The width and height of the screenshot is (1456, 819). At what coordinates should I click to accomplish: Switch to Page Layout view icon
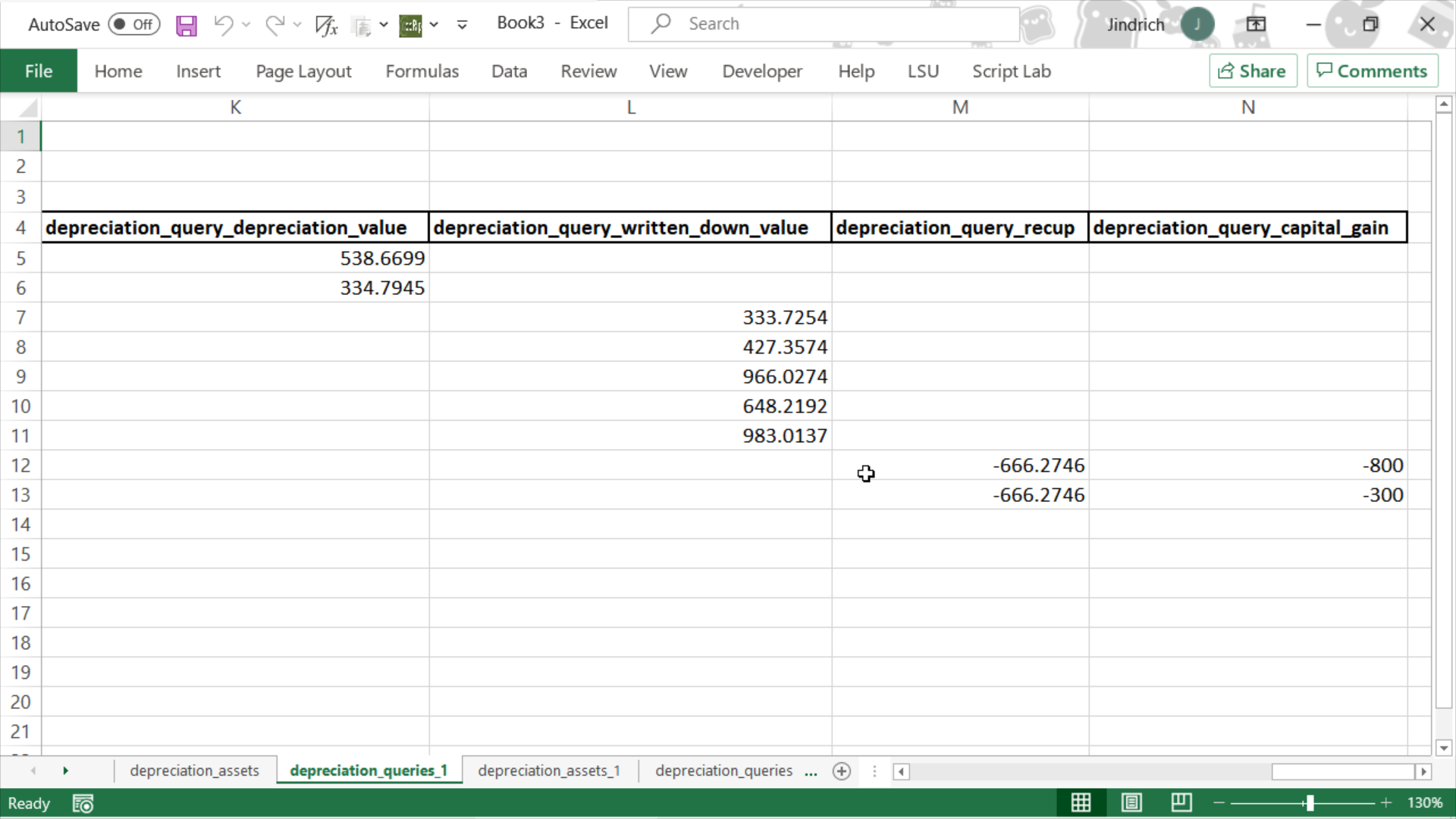click(x=1131, y=802)
